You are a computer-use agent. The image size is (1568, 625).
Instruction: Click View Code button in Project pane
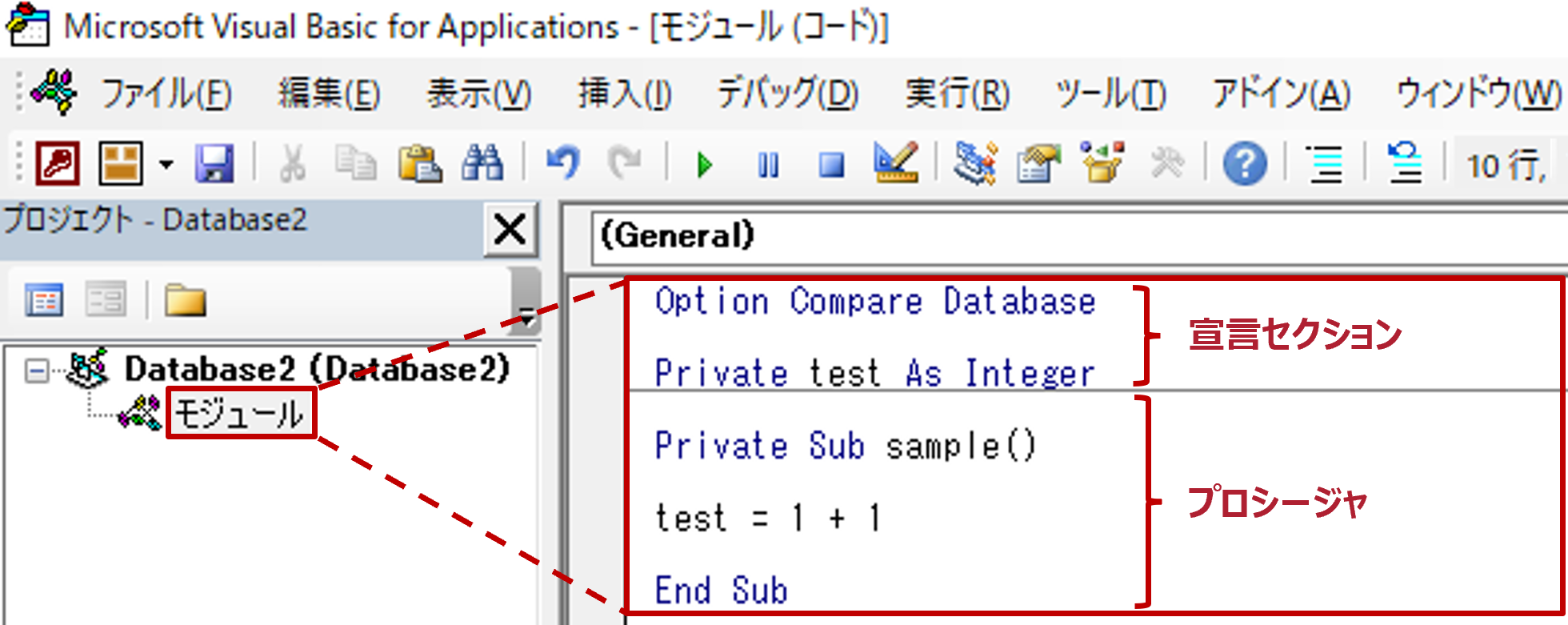point(44,302)
